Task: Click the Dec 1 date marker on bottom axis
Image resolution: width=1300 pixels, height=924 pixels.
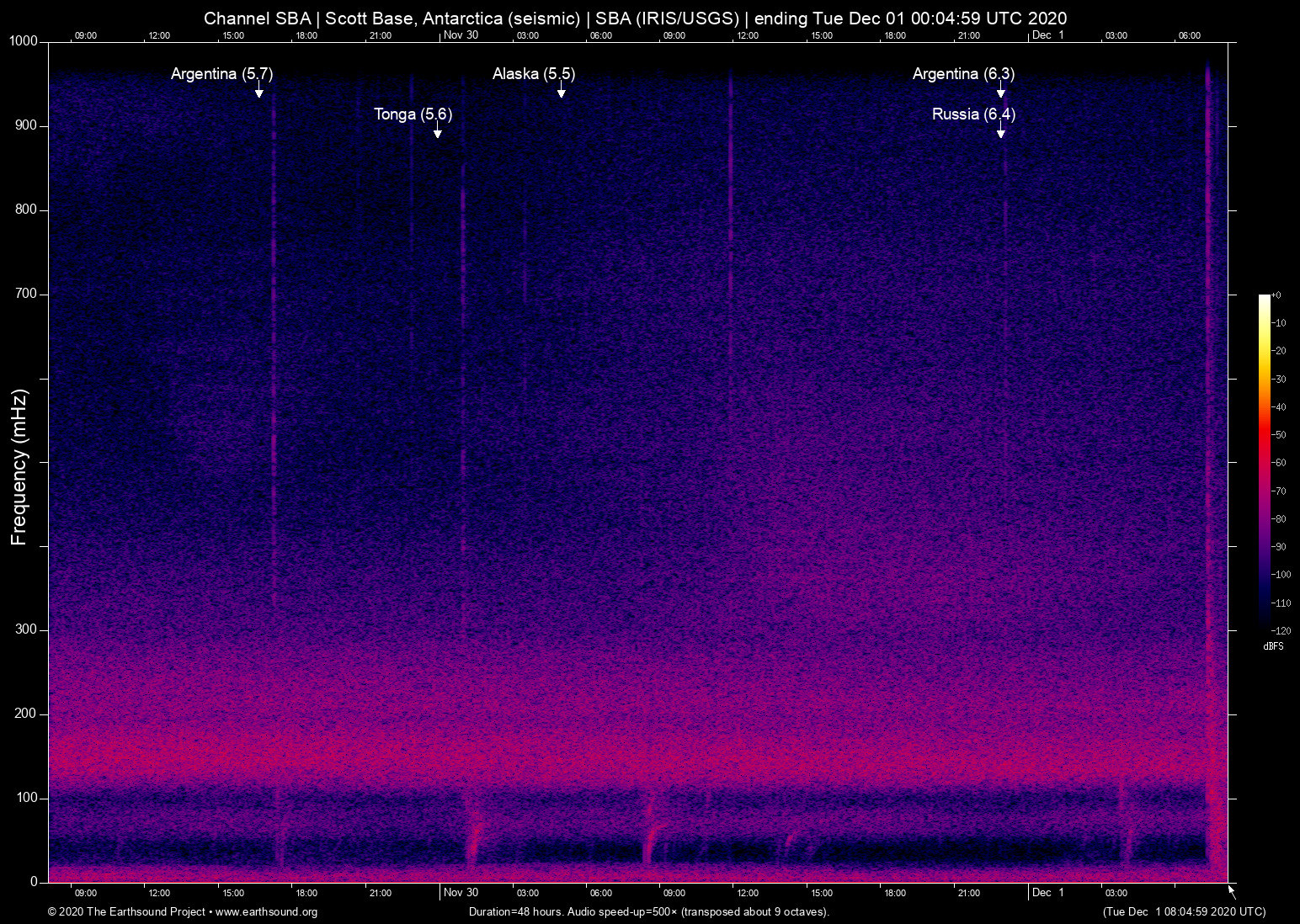Action: coord(1047,893)
